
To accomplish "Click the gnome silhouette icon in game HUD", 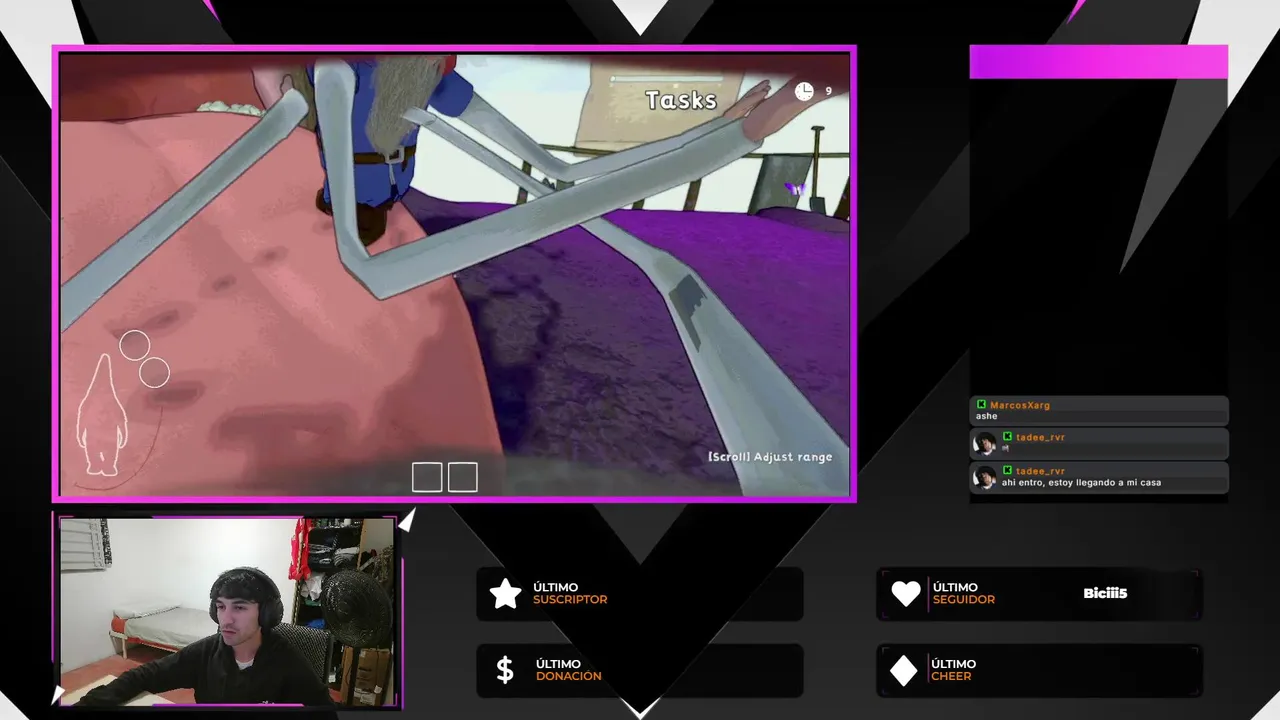I will pos(103,414).
